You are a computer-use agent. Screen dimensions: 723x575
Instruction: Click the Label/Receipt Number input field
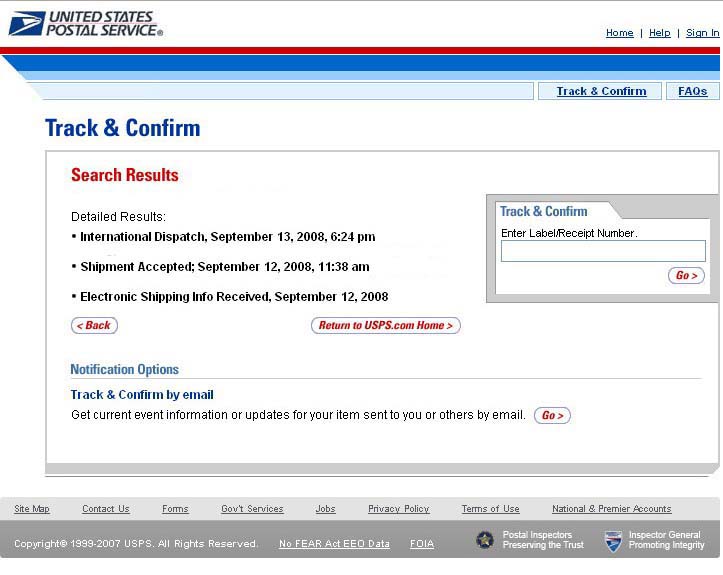(x=603, y=251)
